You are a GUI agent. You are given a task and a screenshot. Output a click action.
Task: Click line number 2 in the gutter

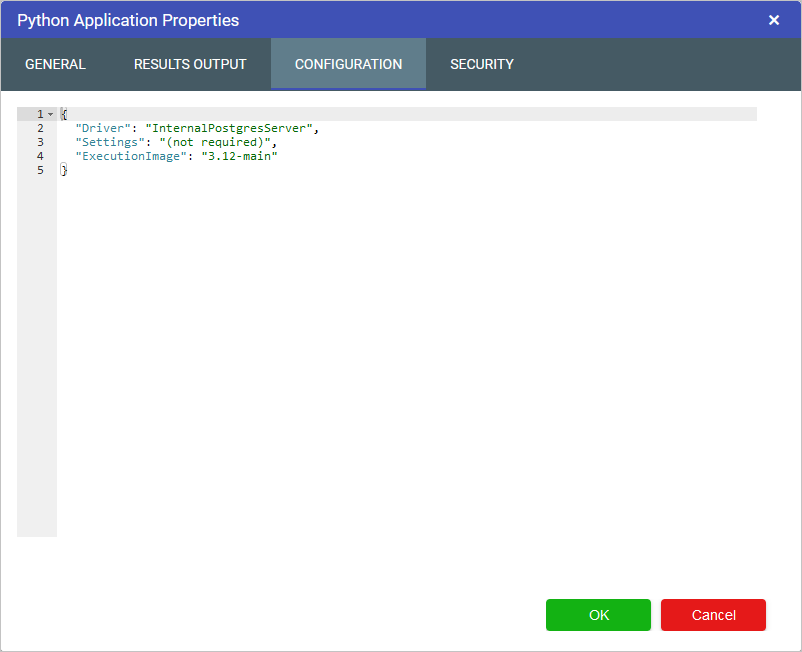point(40,128)
